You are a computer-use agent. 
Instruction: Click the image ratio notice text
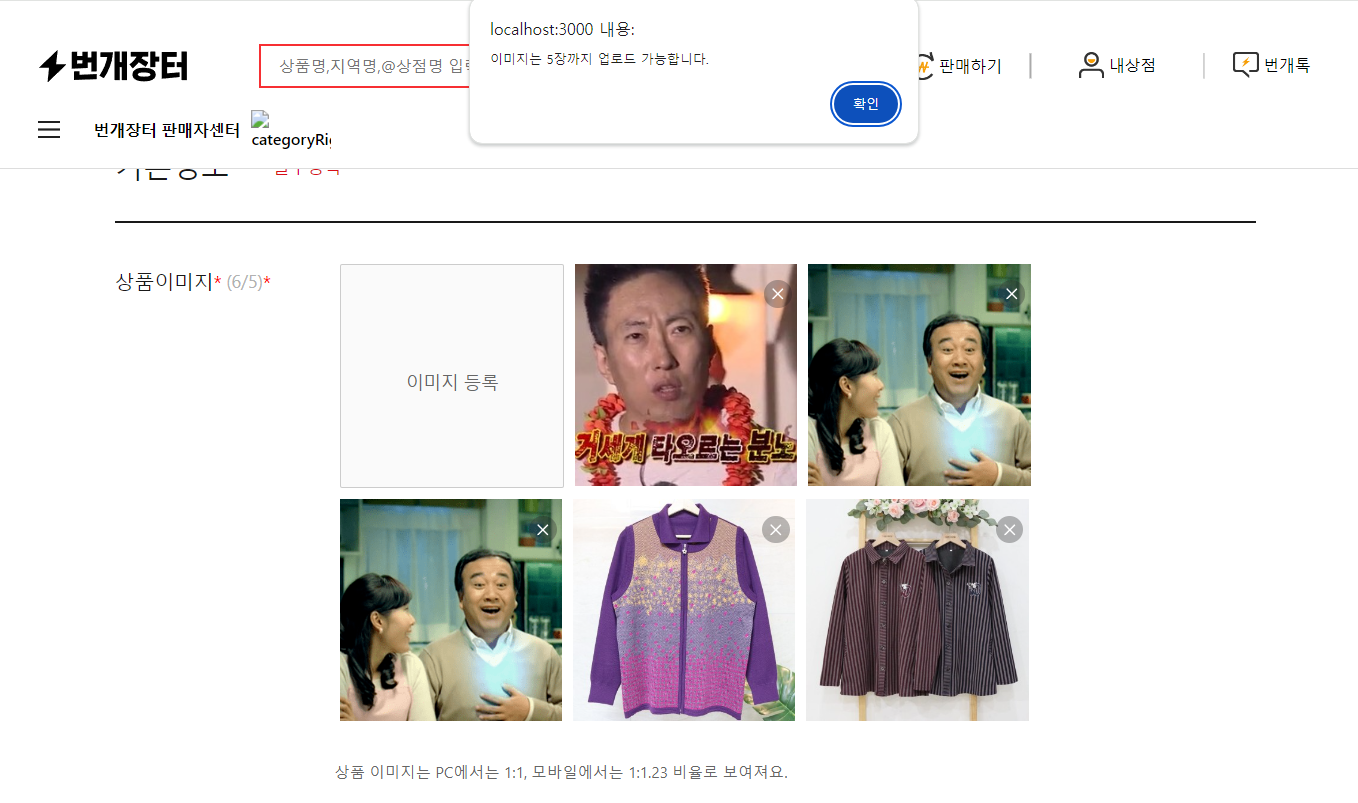(x=561, y=772)
